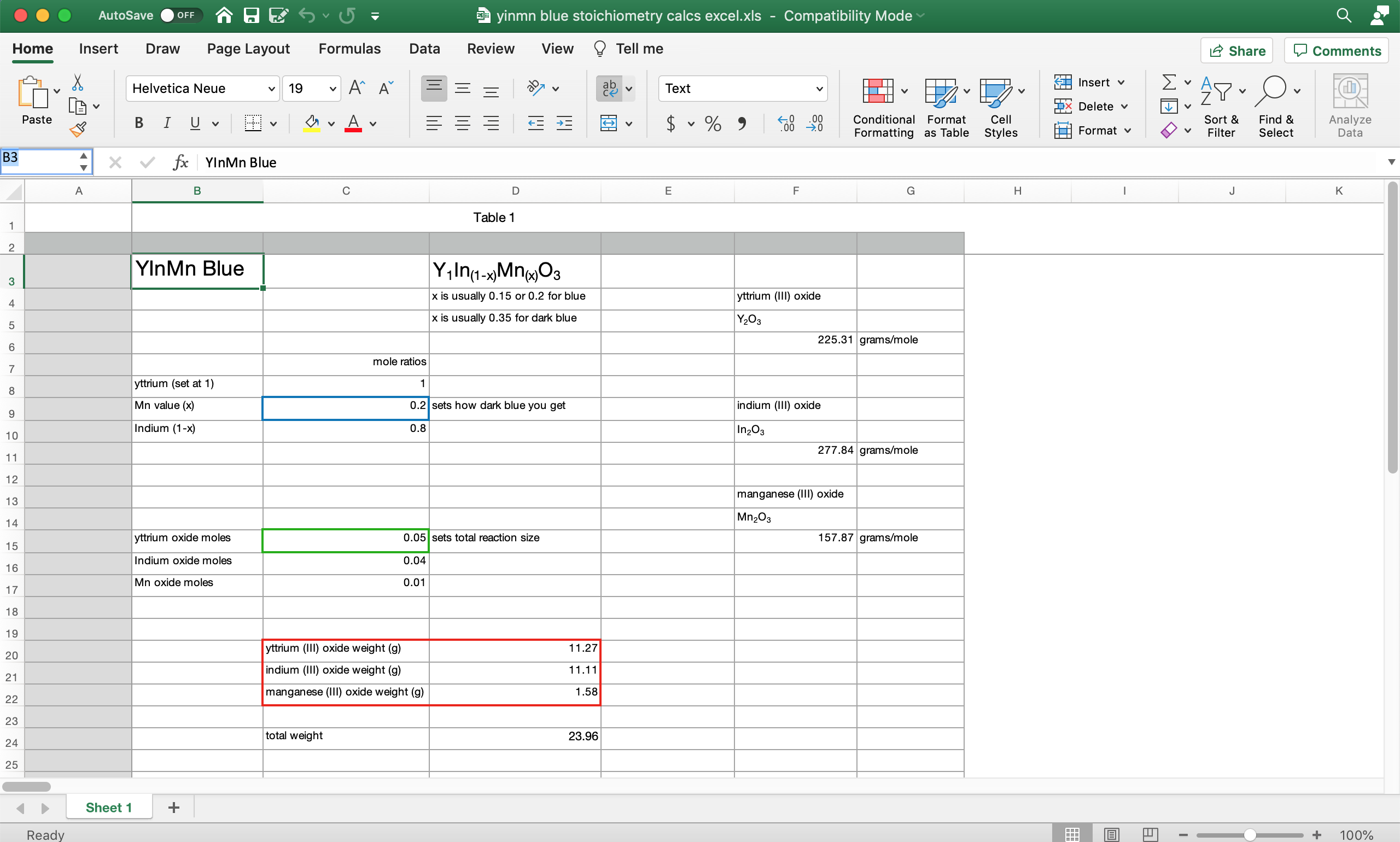Viewport: 1400px width, 842px height.
Task: Open the Home tab ribbon
Action: tap(34, 48)
